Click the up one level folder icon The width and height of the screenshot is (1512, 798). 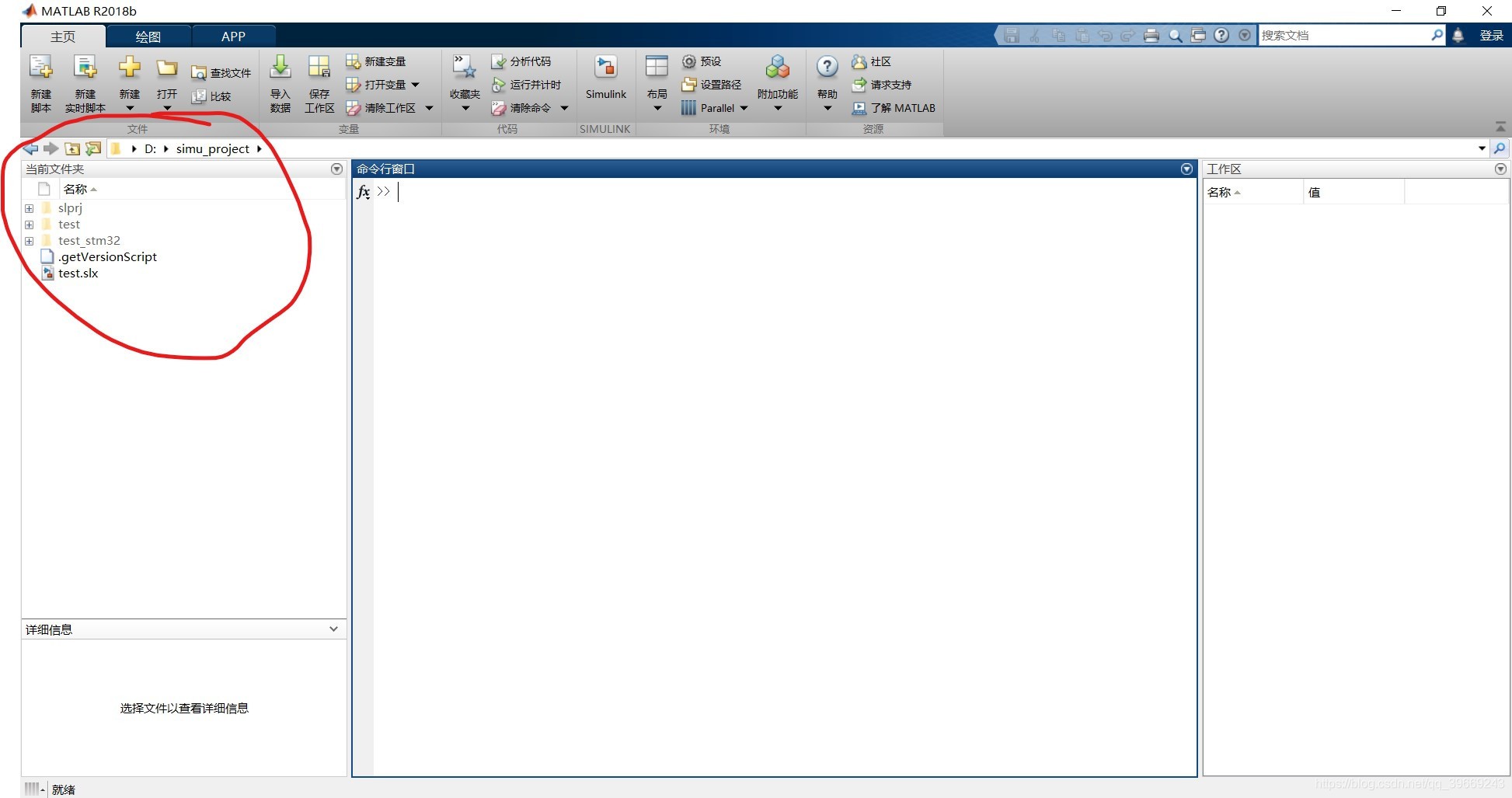point(72,148)
